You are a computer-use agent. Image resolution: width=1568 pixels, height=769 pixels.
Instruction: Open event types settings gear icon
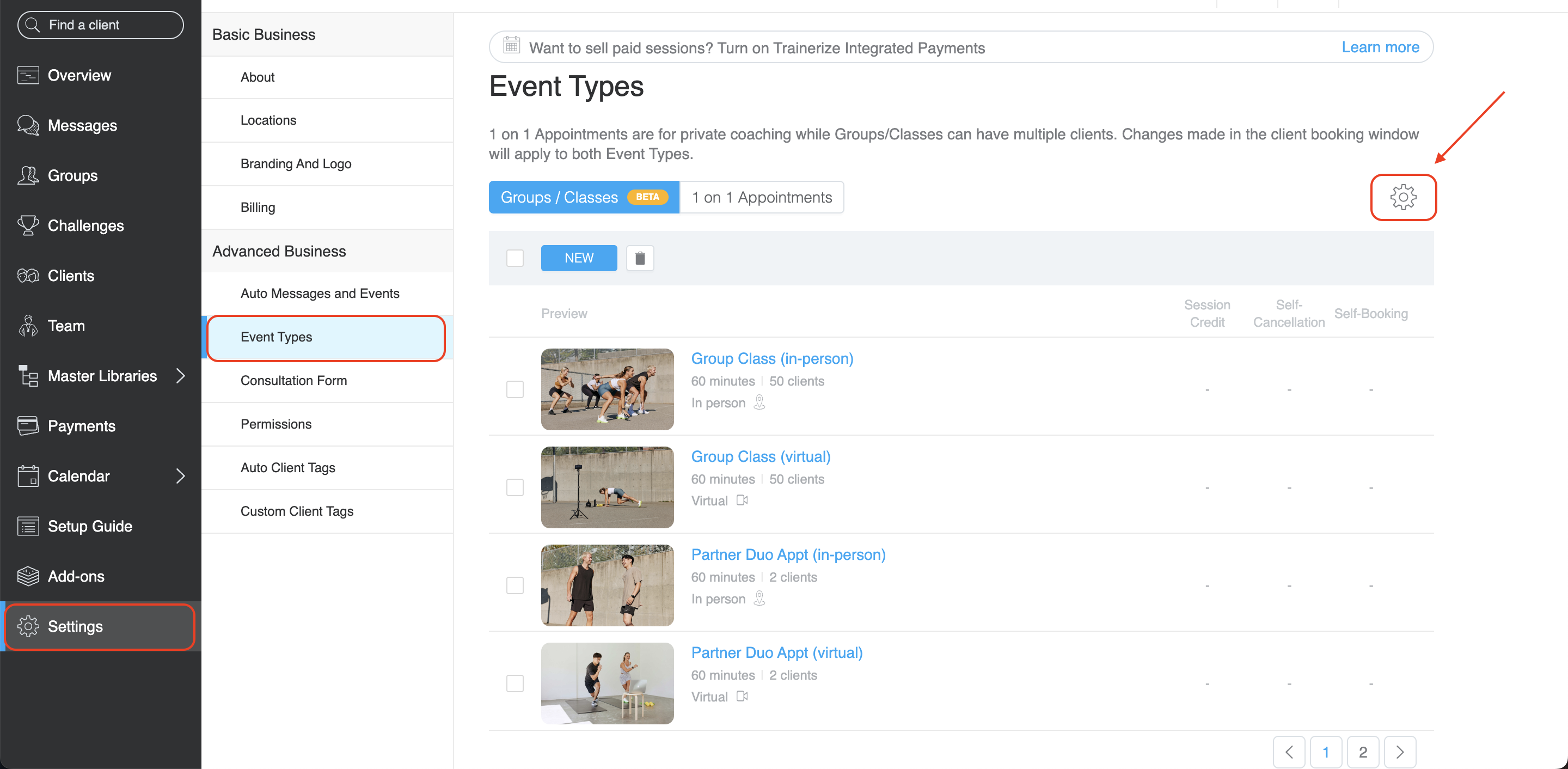1402,197
